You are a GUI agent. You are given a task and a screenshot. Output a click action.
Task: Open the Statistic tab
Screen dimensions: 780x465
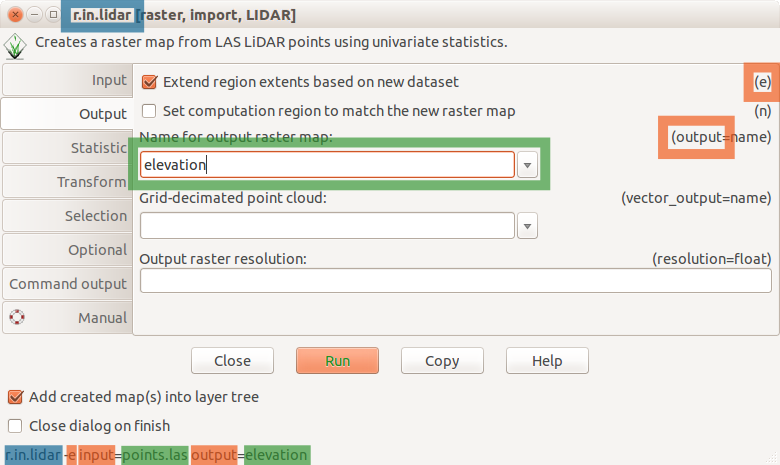68,148
